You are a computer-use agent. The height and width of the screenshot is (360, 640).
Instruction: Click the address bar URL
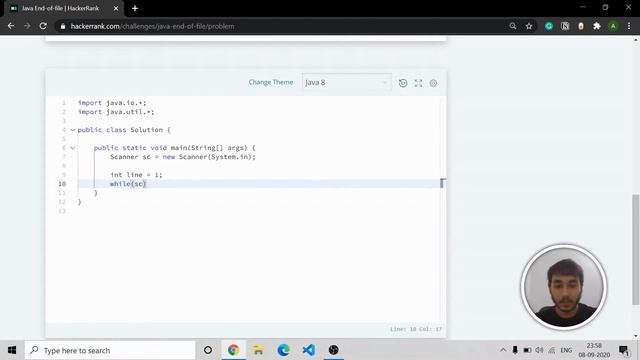click(x=152, y=26)
